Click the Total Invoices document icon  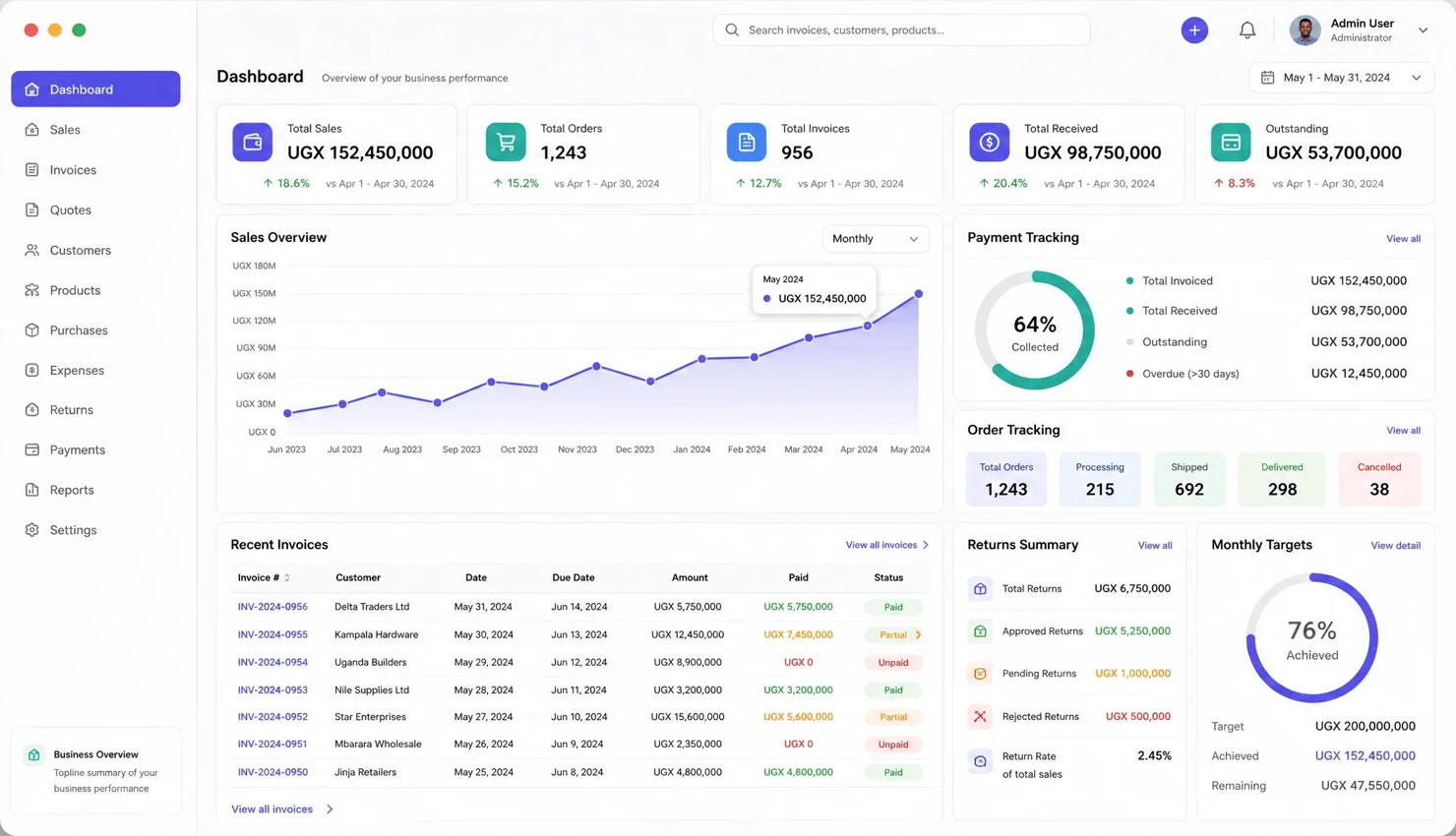click(x=747, y=142)
